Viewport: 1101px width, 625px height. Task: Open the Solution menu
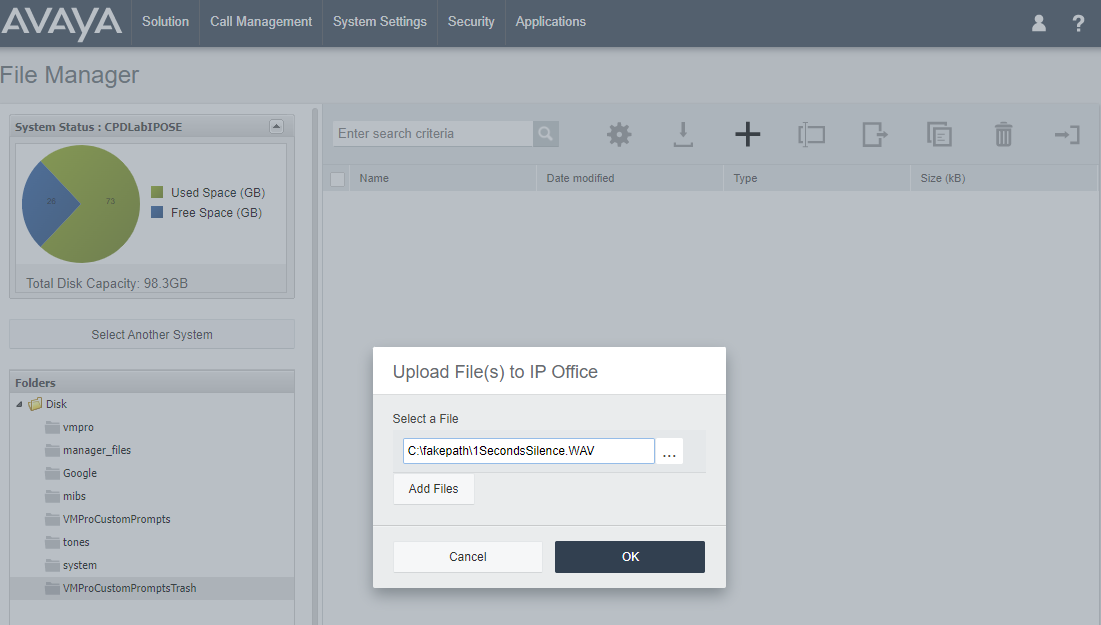(x=165, y=22)
